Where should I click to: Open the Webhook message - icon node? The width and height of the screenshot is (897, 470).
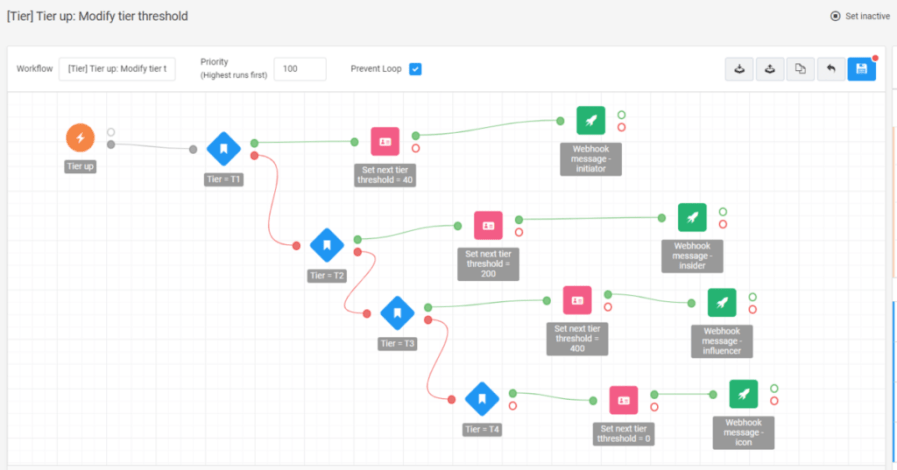coord(743,394)
